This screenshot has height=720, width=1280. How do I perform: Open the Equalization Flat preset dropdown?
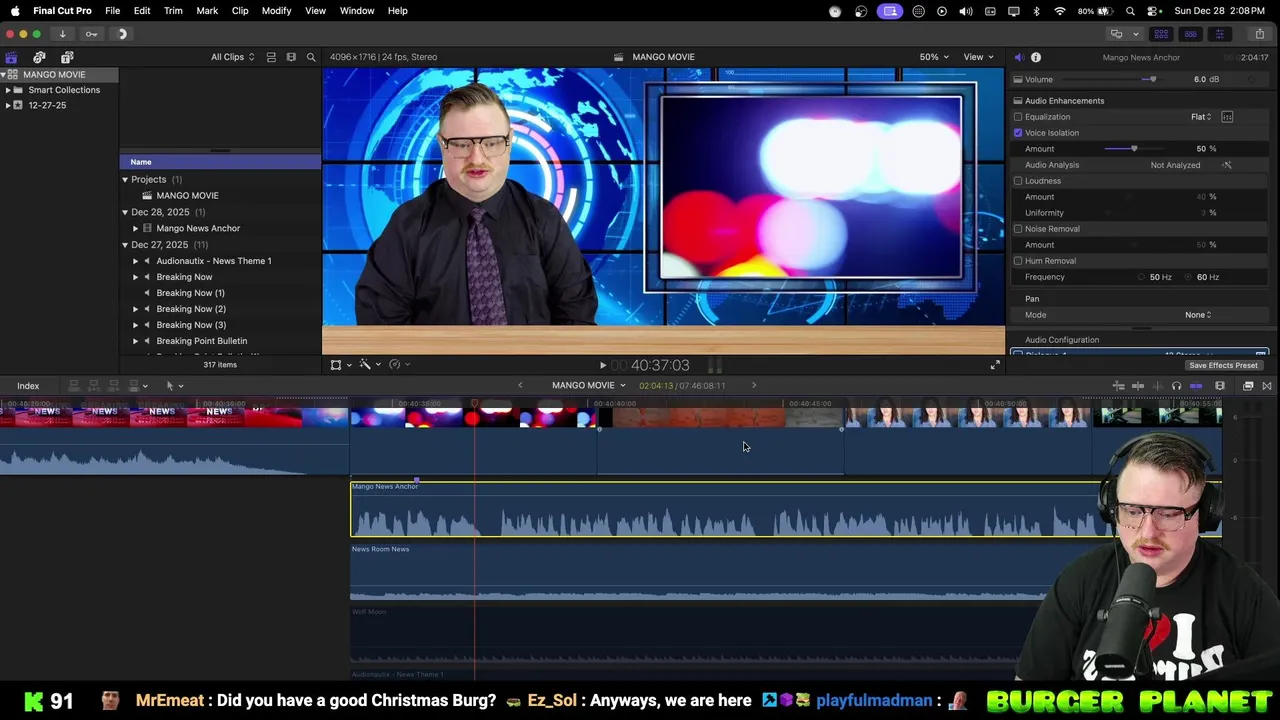(1201, 117)
